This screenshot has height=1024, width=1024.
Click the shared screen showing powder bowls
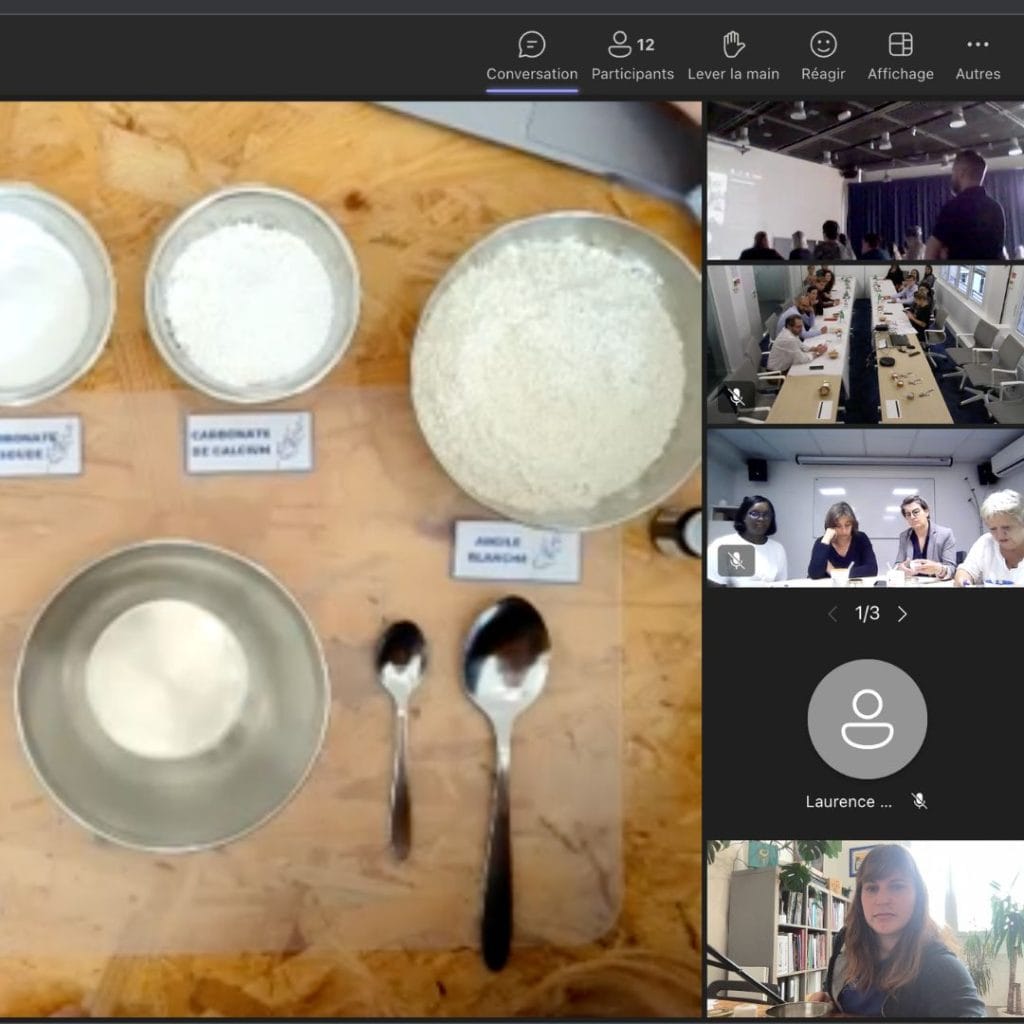click(350, 560)
